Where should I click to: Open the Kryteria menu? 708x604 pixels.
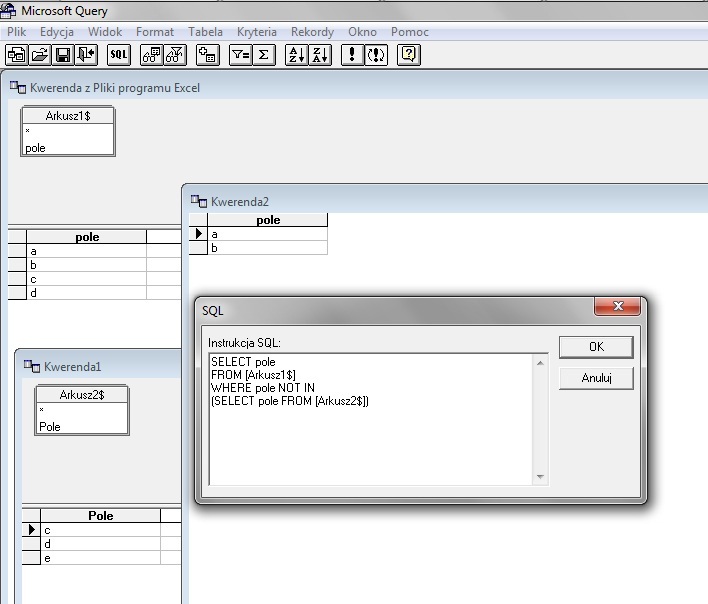257,32
